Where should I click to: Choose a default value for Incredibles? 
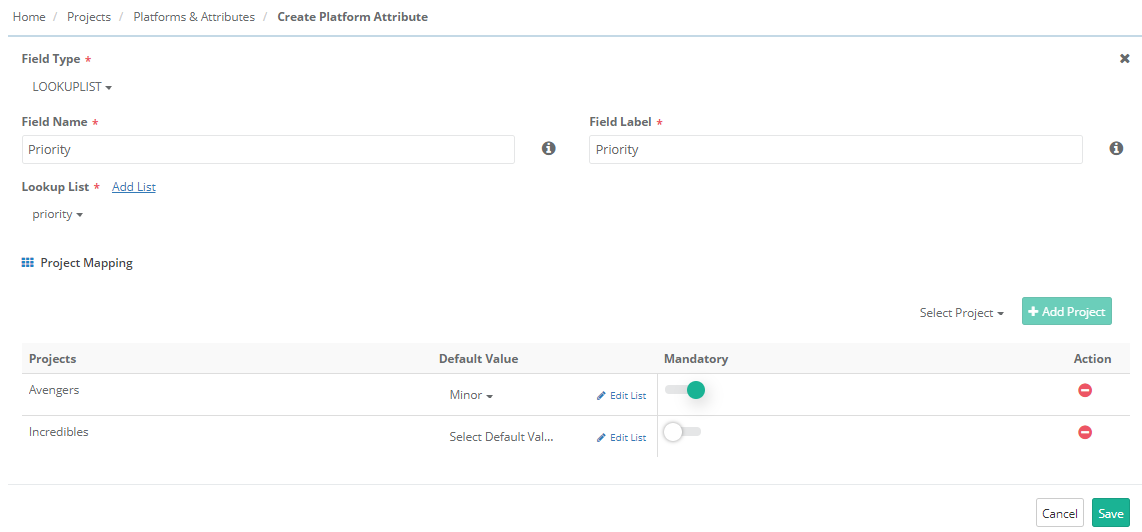501,438
